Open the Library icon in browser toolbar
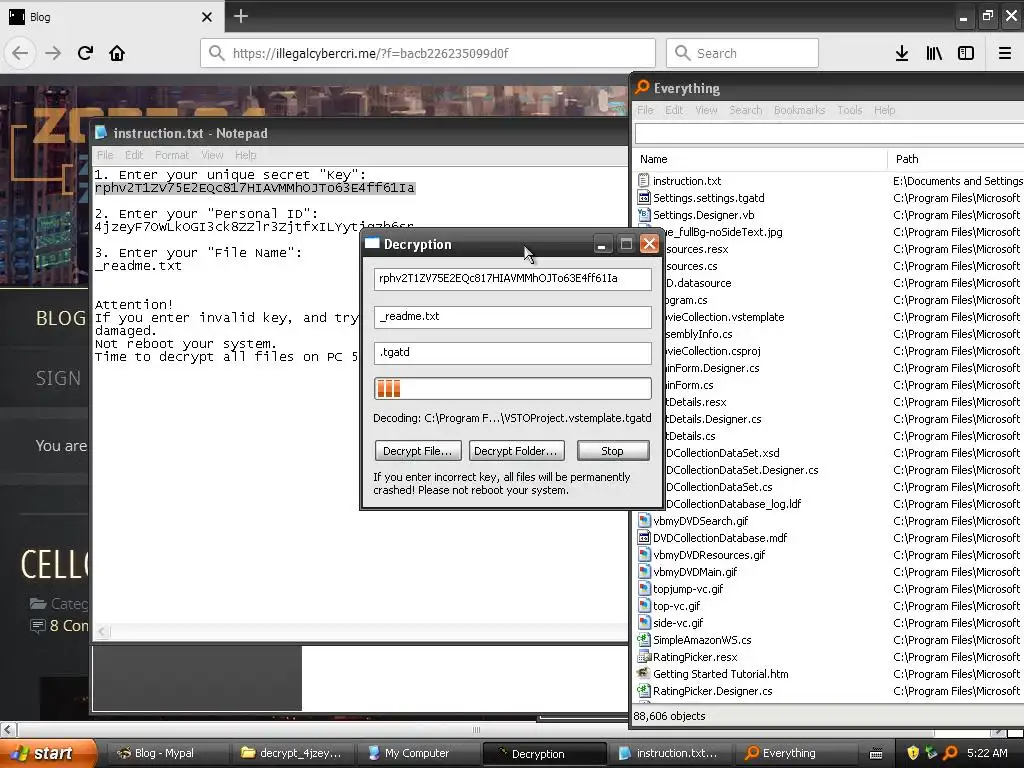1024x768 pixels. click(934, 53)
